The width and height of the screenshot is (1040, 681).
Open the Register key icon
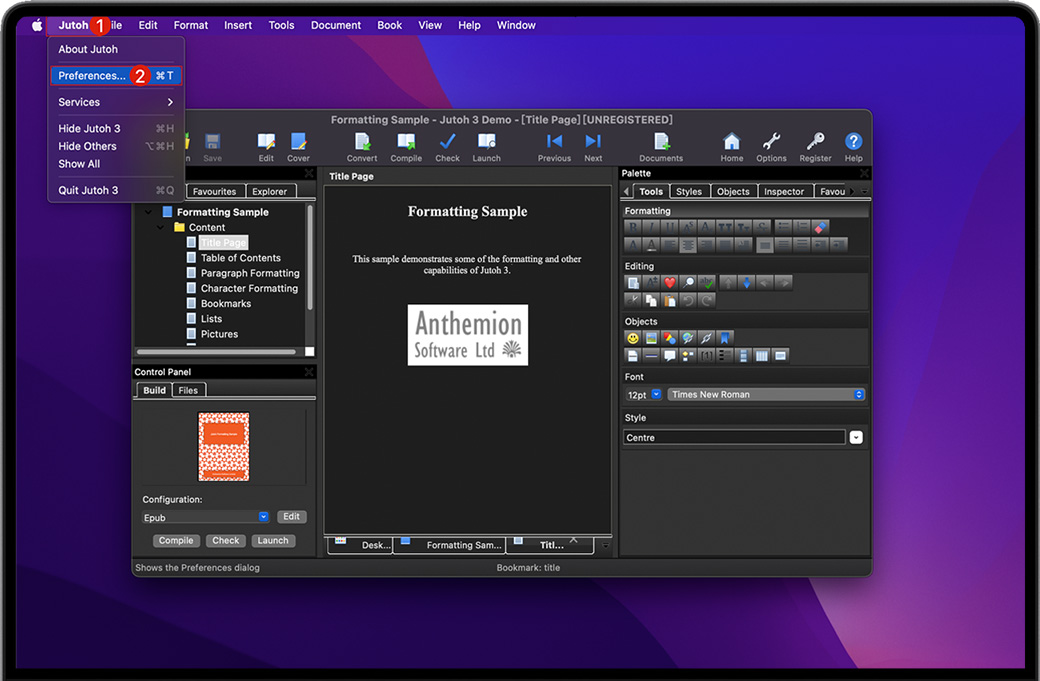tap(815, 143)
